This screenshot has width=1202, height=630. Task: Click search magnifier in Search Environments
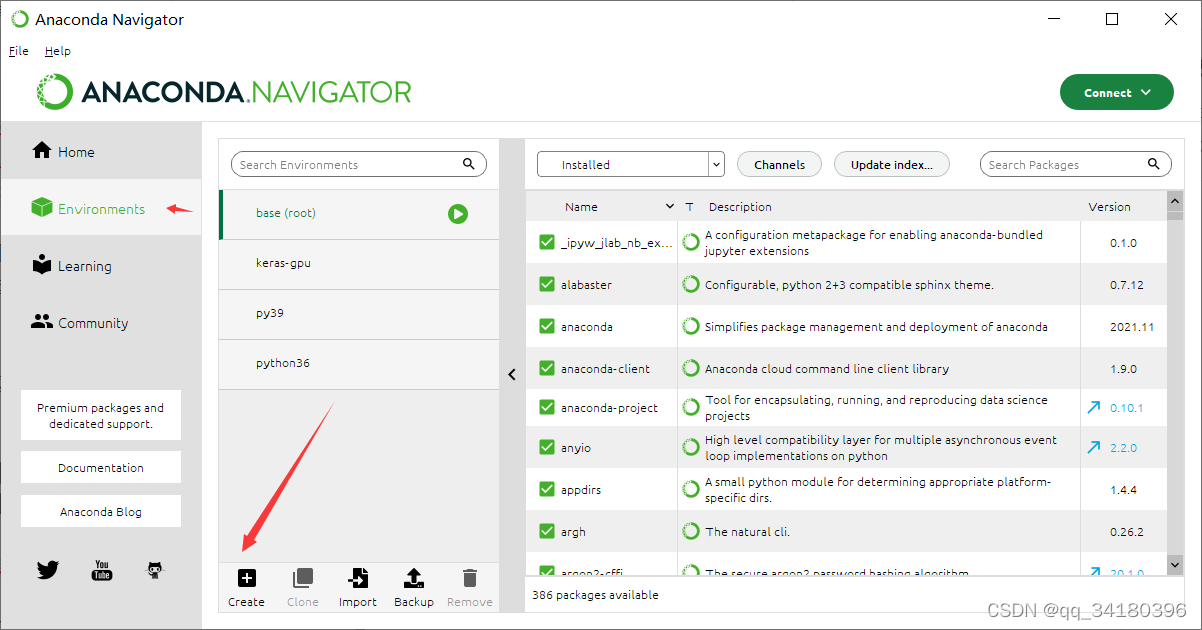tap(469, 164)
